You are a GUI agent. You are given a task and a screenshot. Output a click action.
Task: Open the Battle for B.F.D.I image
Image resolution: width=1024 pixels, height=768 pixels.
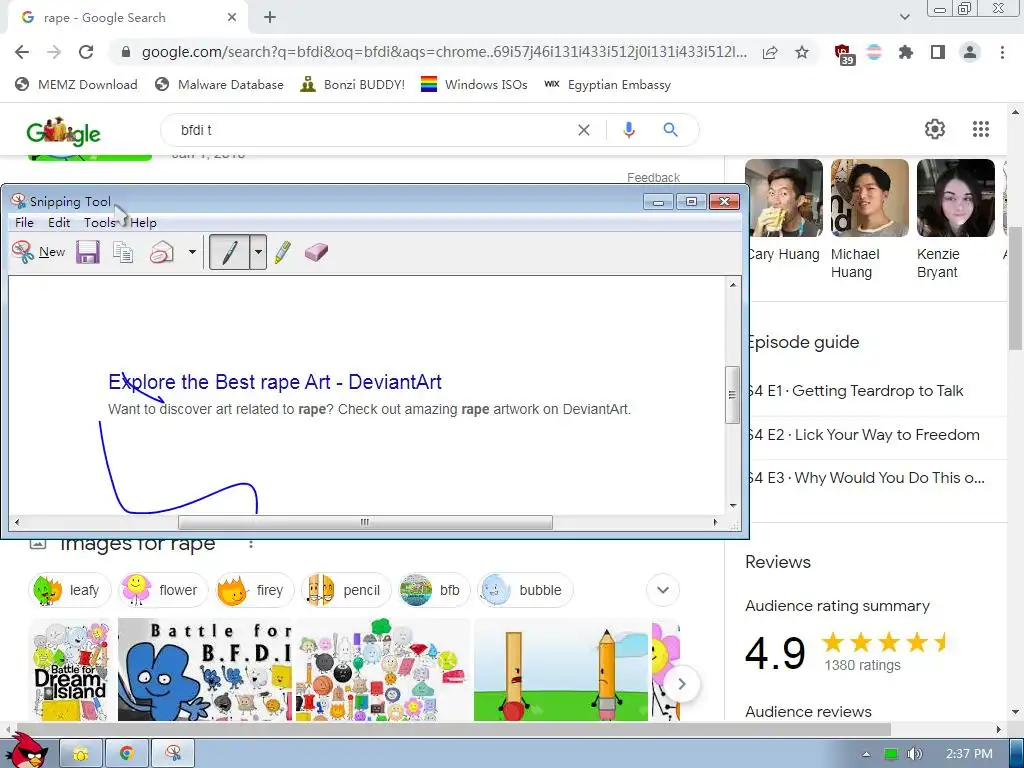[x=205, y=669]
